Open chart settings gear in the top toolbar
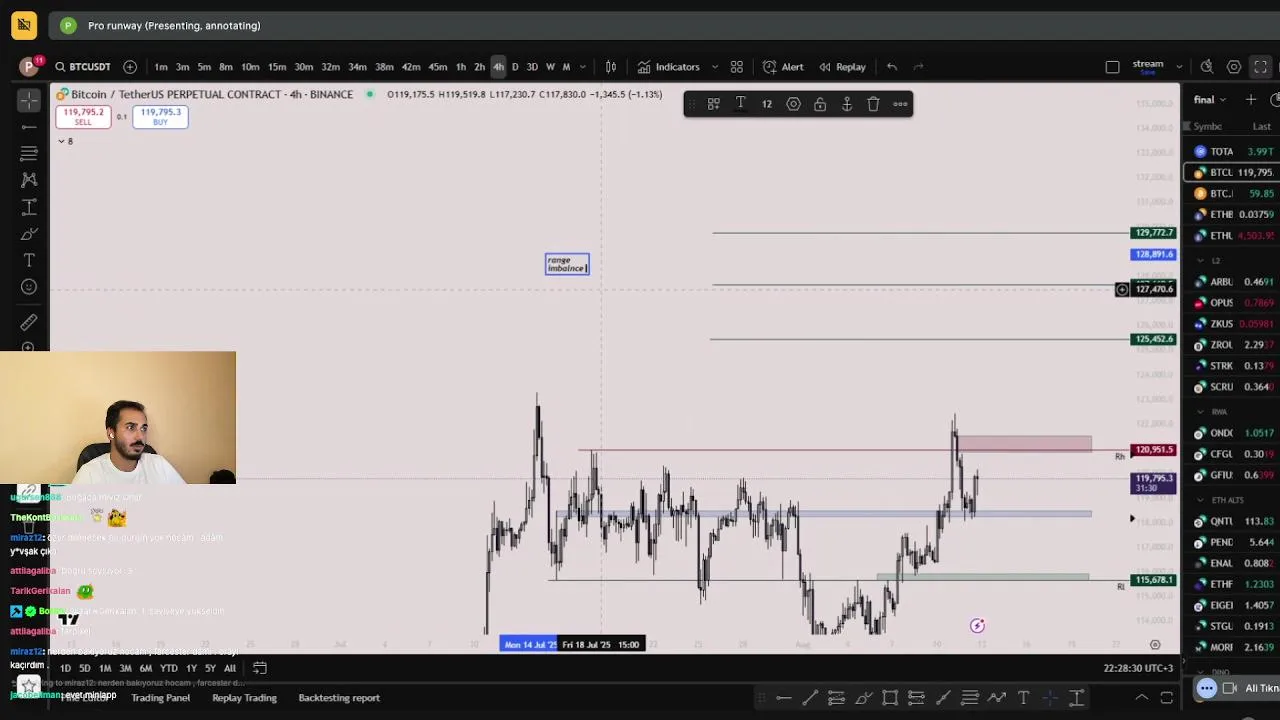Screen dimensions: 1280x720 click(x=1234, y=67)
